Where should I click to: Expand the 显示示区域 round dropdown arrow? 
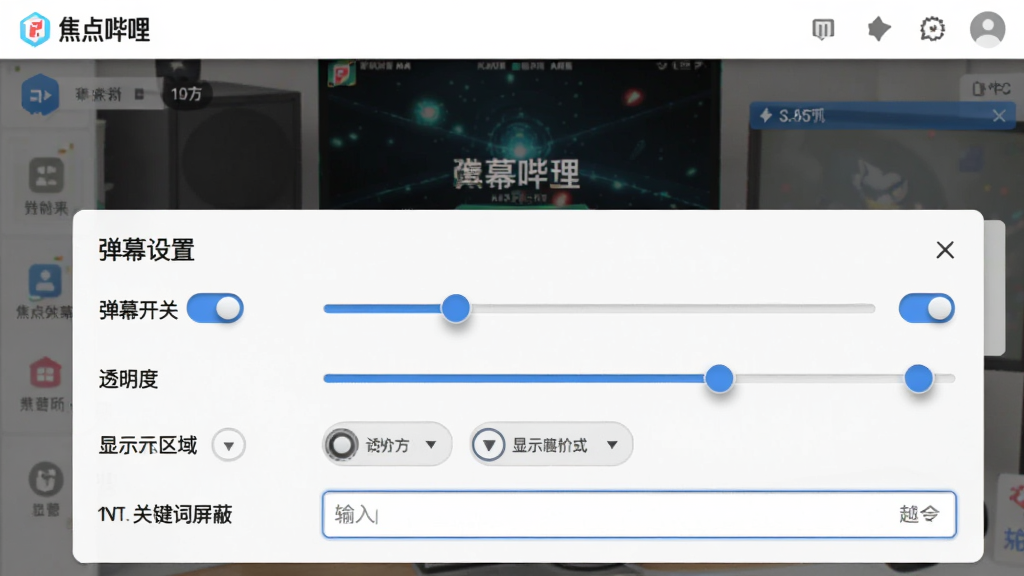click(x=229, y=446)
